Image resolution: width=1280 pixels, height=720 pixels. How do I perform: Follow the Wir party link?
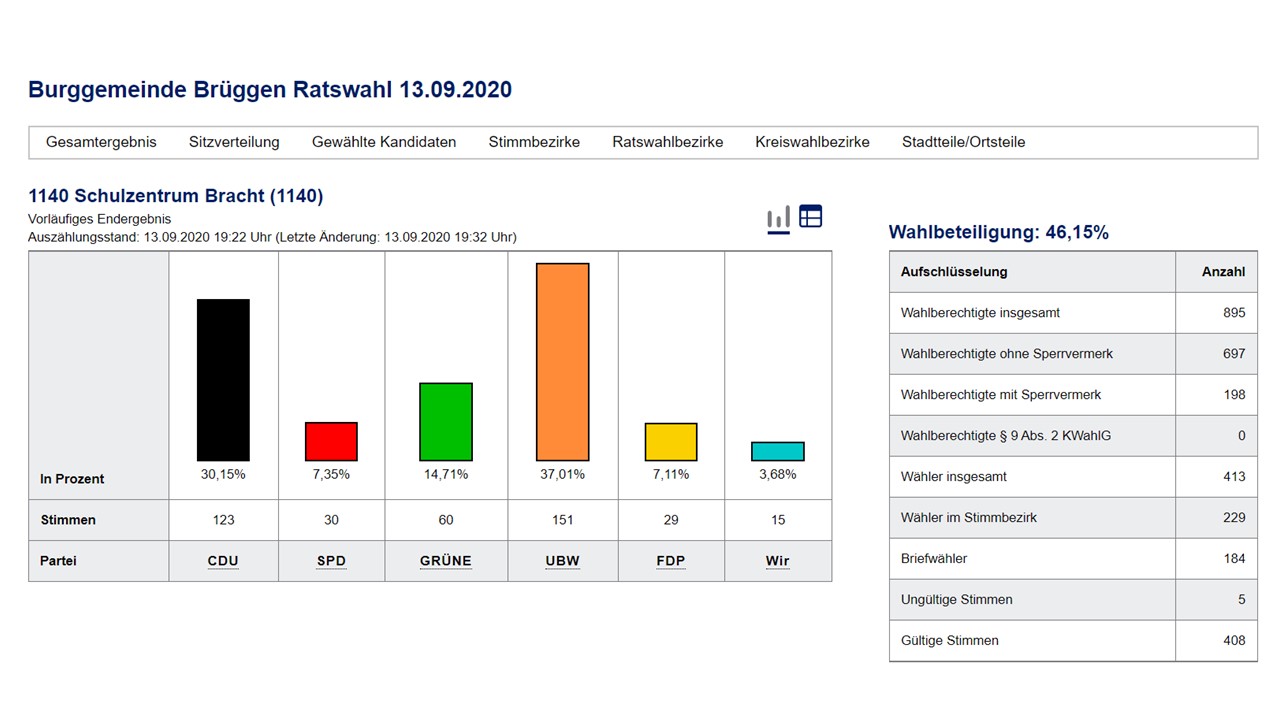778,561
